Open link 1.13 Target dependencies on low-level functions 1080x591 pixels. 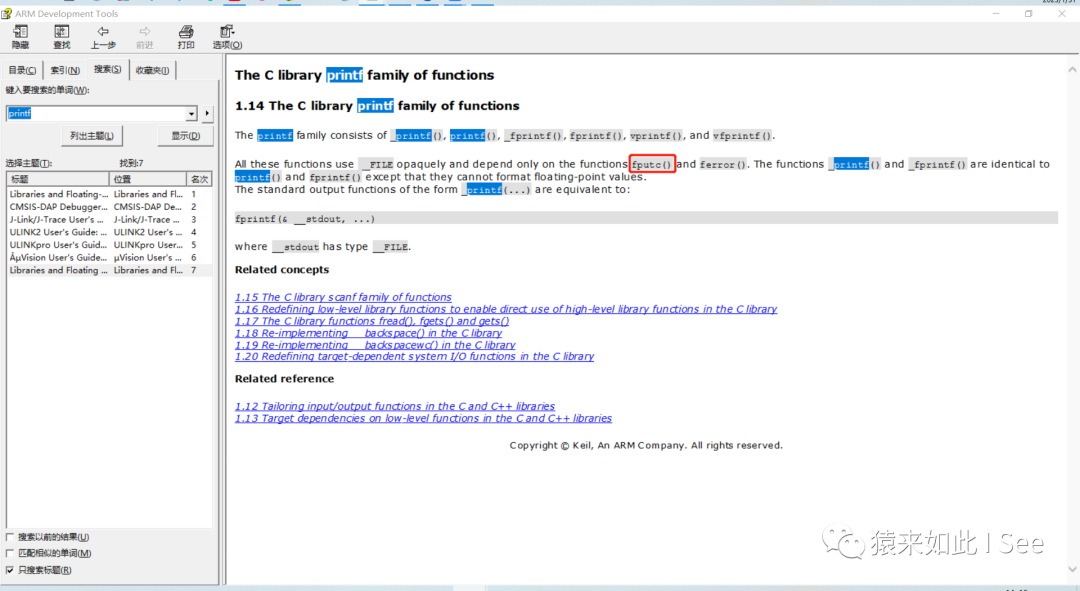423,419
